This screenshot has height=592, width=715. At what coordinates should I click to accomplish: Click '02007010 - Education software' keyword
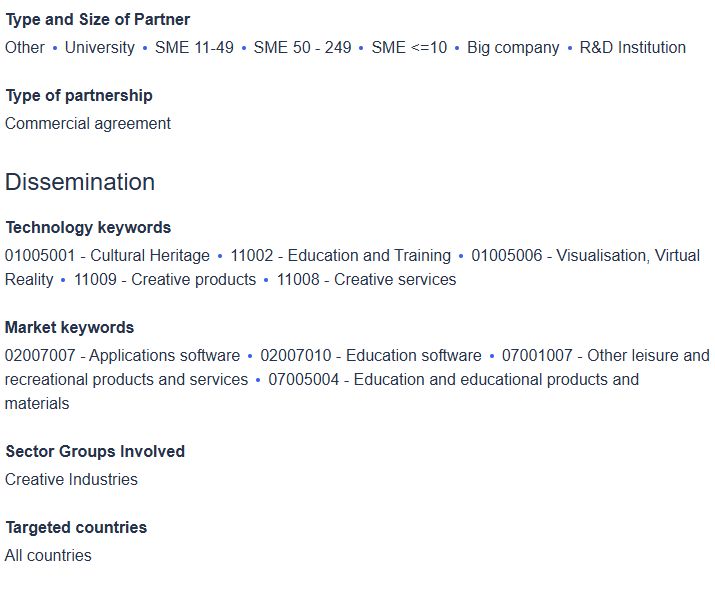click(x=370, y=355)
